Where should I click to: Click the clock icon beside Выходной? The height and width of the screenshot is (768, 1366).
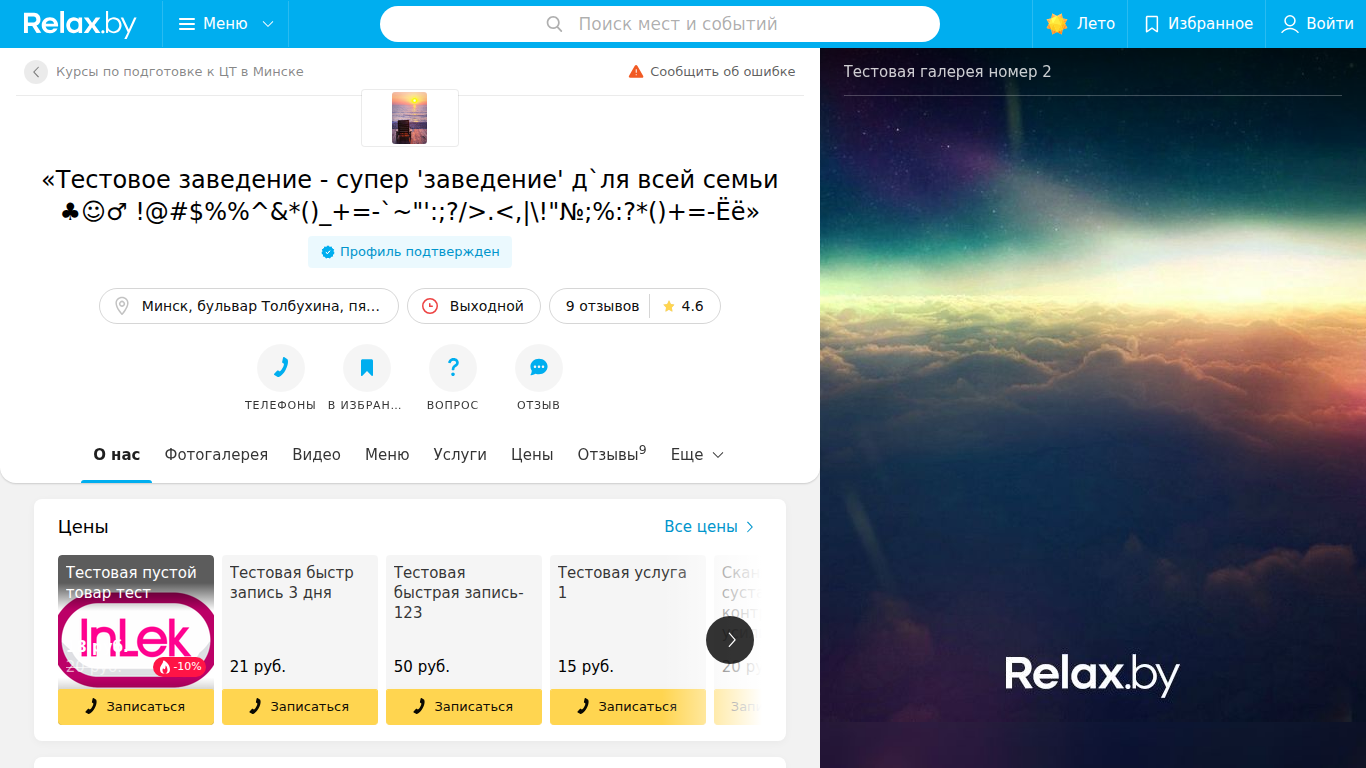430,306
